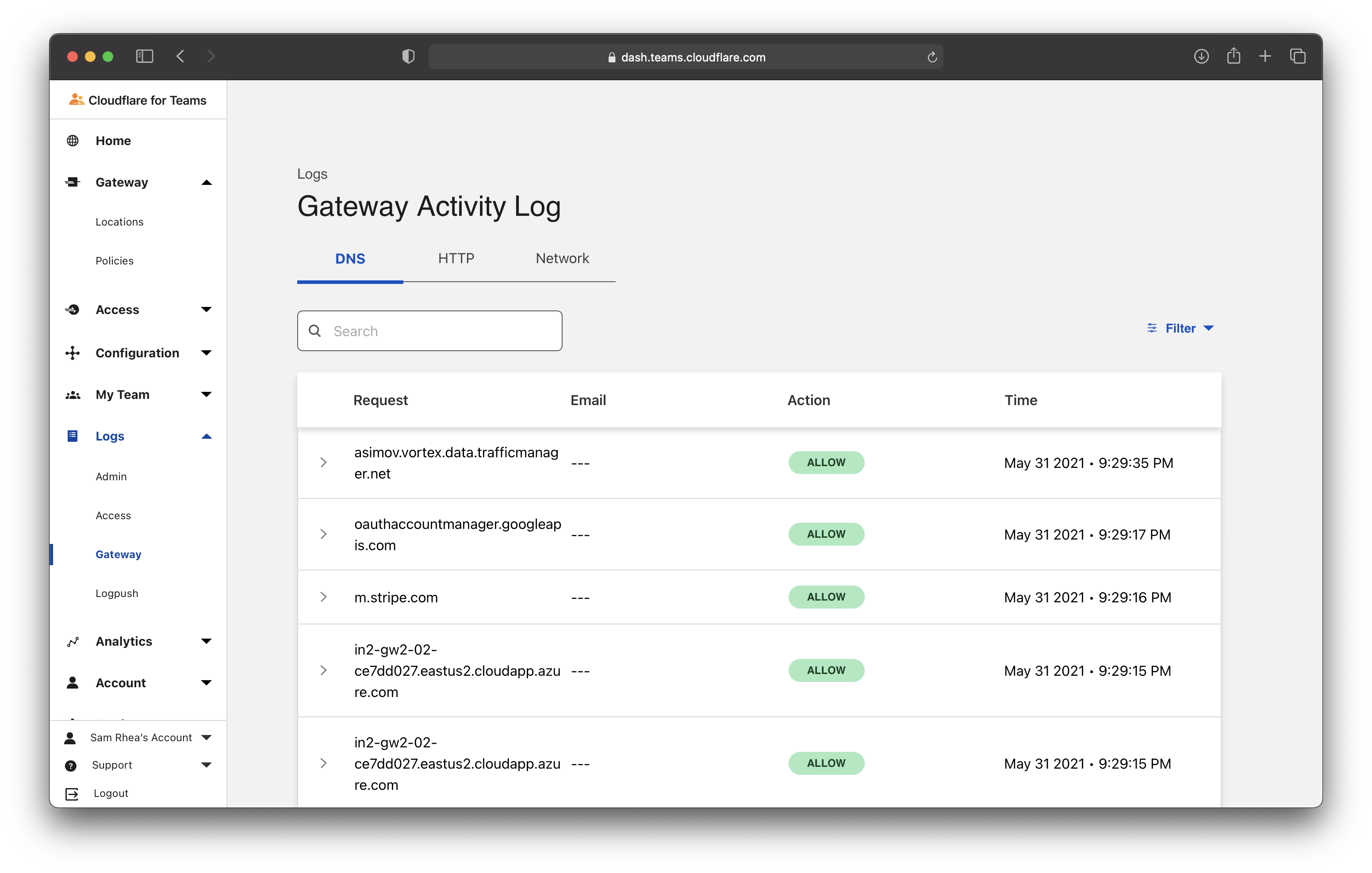
Task: Go to Gateway Policies page
Action: 115,260
